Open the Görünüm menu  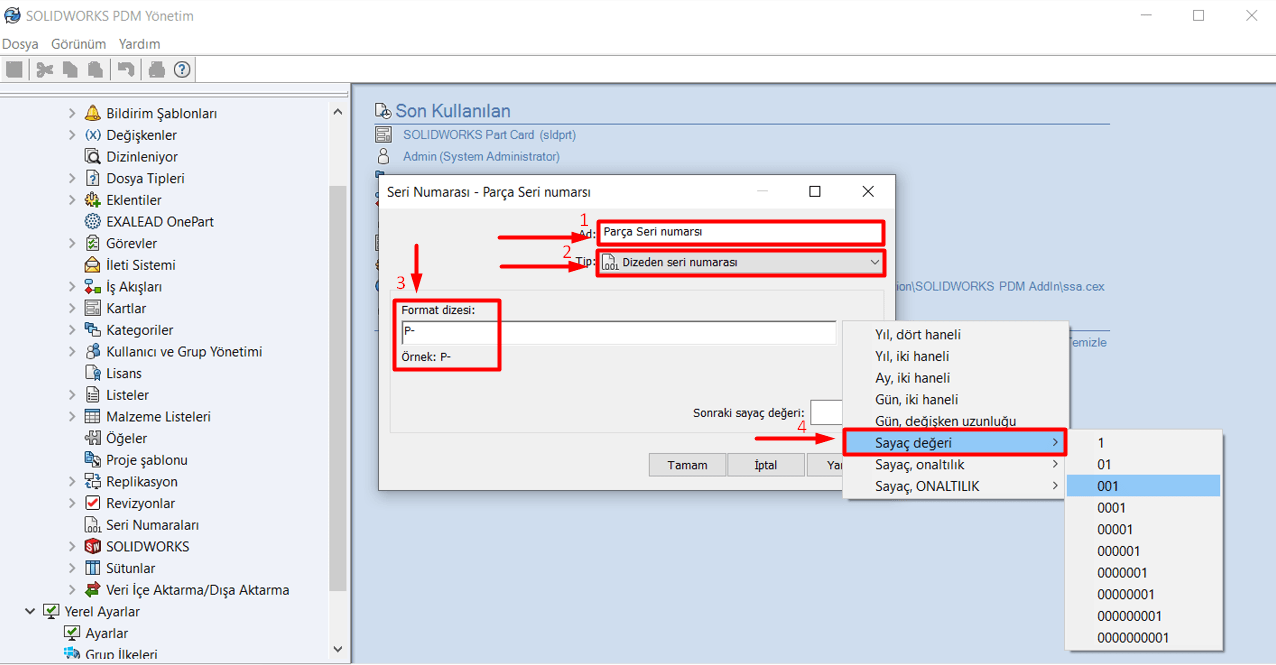(x=78, y=44)
